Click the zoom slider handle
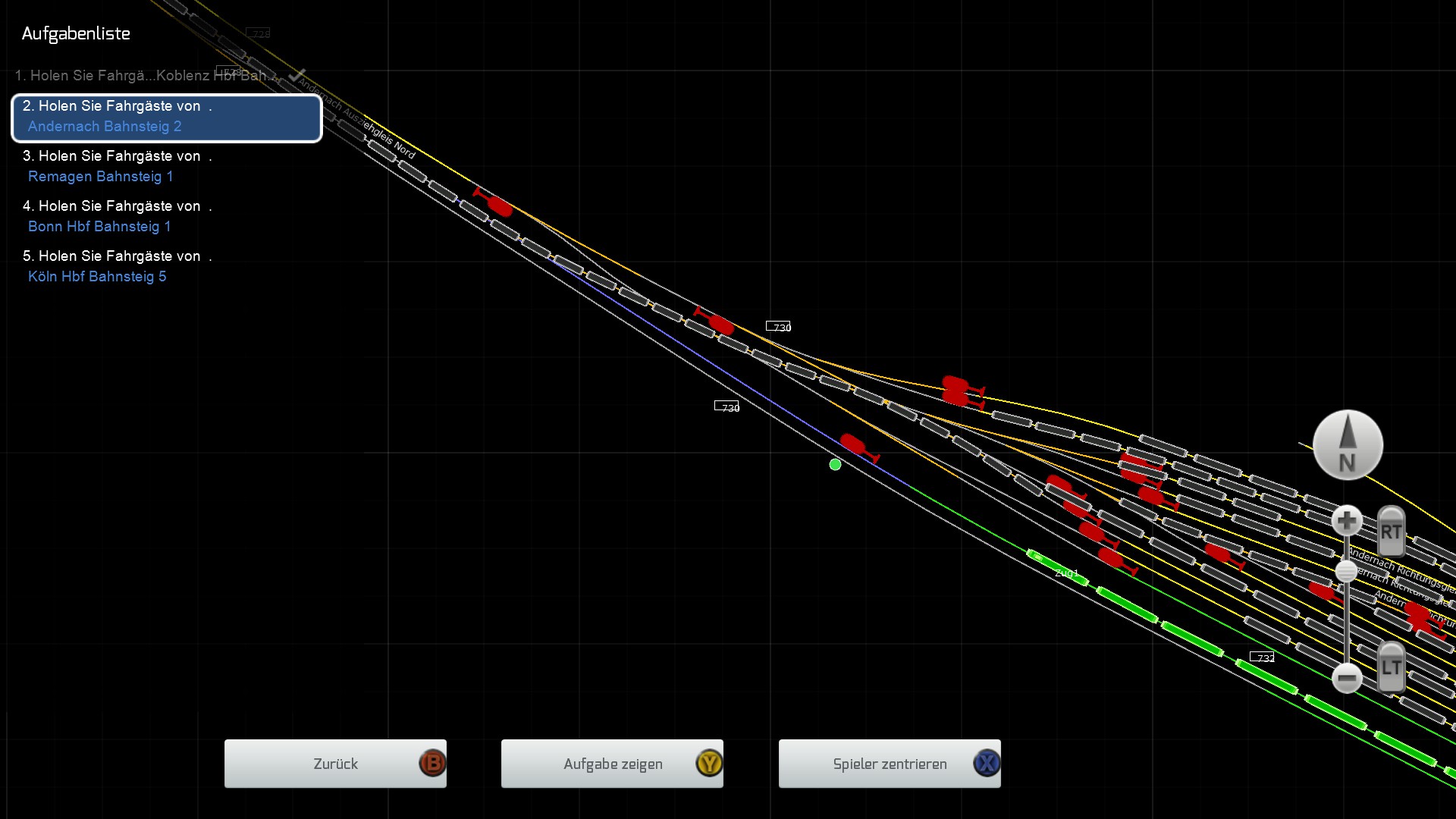1456x819 pixels. (1346, 571)
